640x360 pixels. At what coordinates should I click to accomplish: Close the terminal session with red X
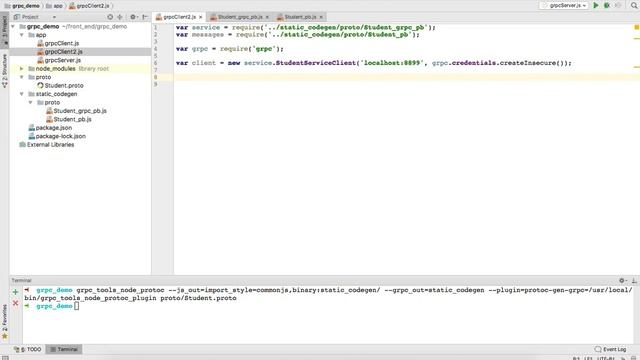(x=16, y=303)
